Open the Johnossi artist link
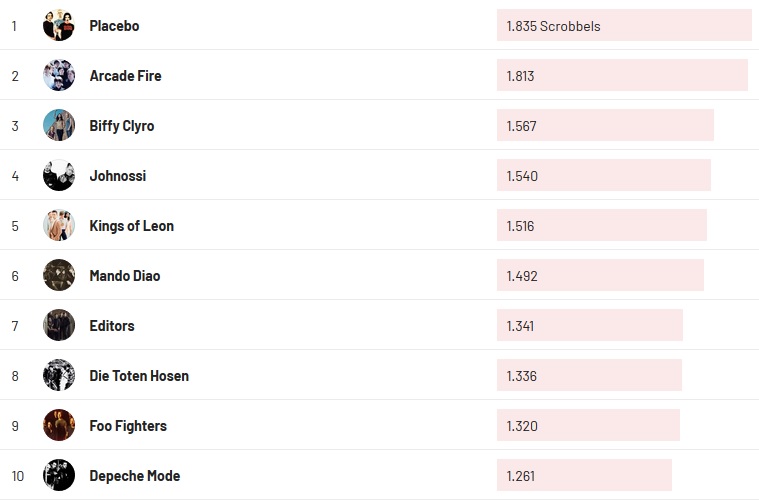 [117, 176]
